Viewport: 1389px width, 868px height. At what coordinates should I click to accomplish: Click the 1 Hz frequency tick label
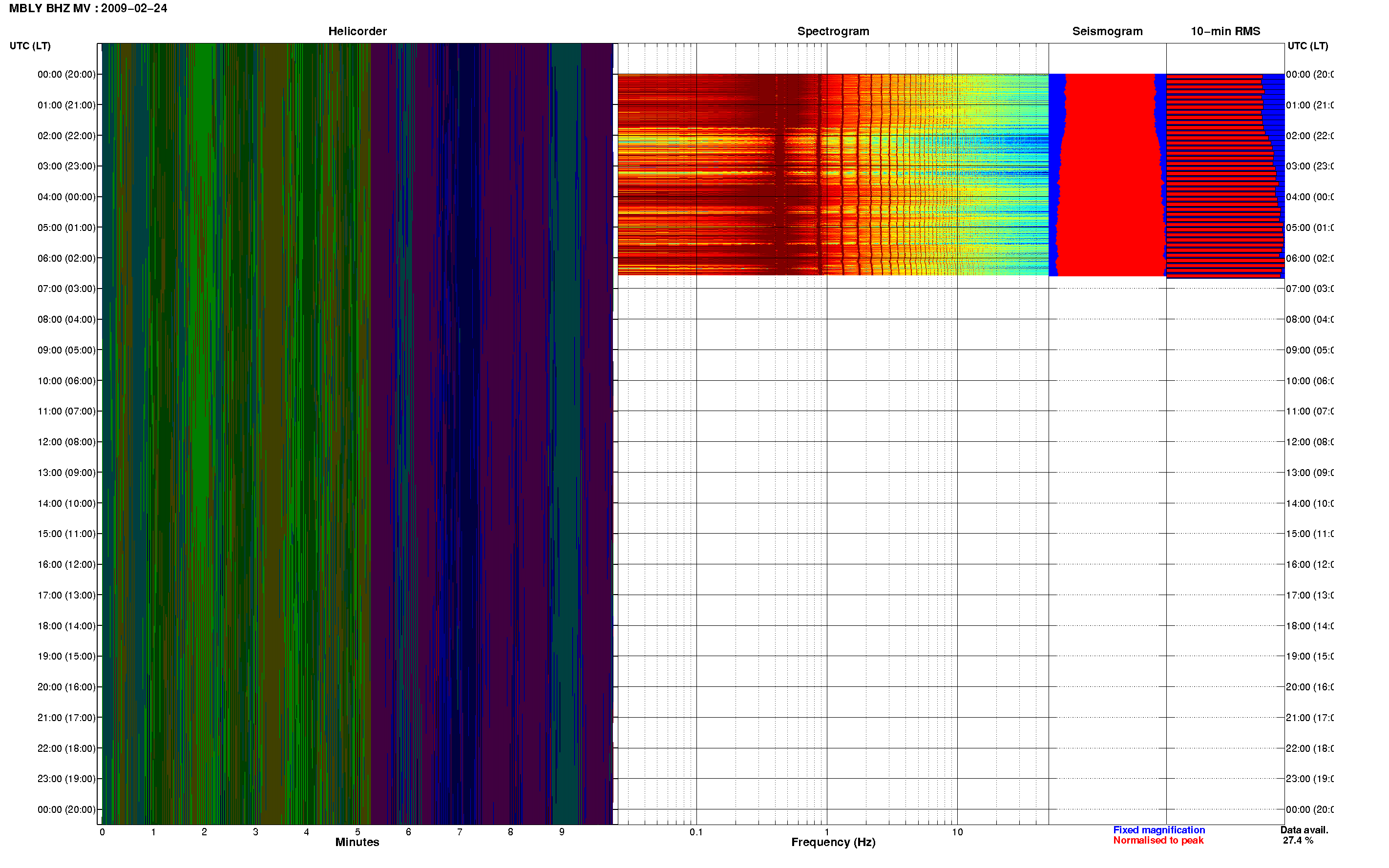[827, 832]
